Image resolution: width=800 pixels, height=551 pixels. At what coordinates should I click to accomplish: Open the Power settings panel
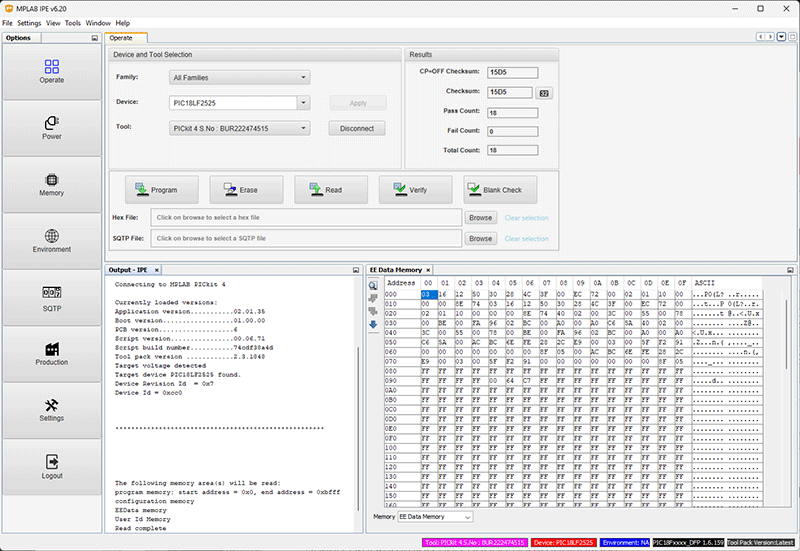pyautogui.click(x=52, y=127)
